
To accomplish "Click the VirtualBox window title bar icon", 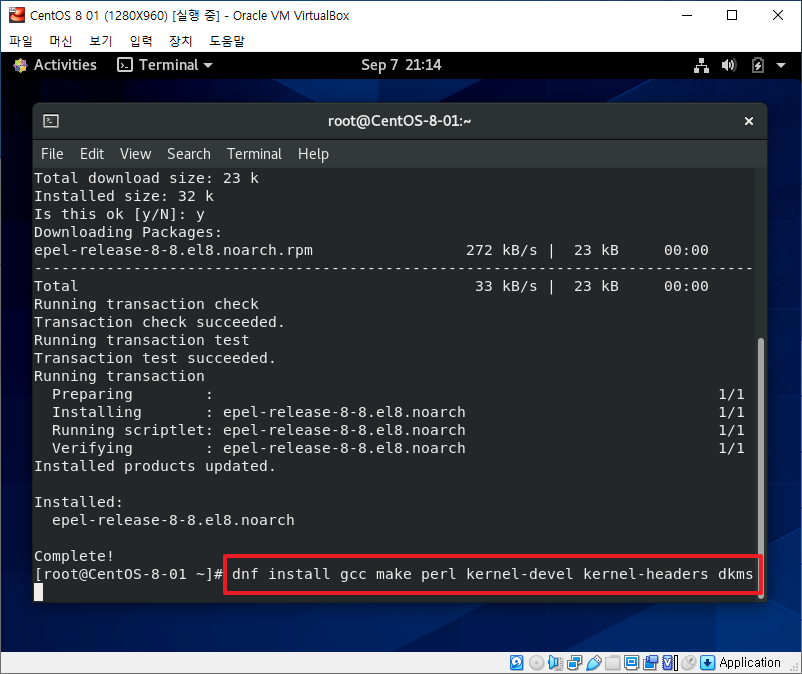I will click(x=16, y=15).
